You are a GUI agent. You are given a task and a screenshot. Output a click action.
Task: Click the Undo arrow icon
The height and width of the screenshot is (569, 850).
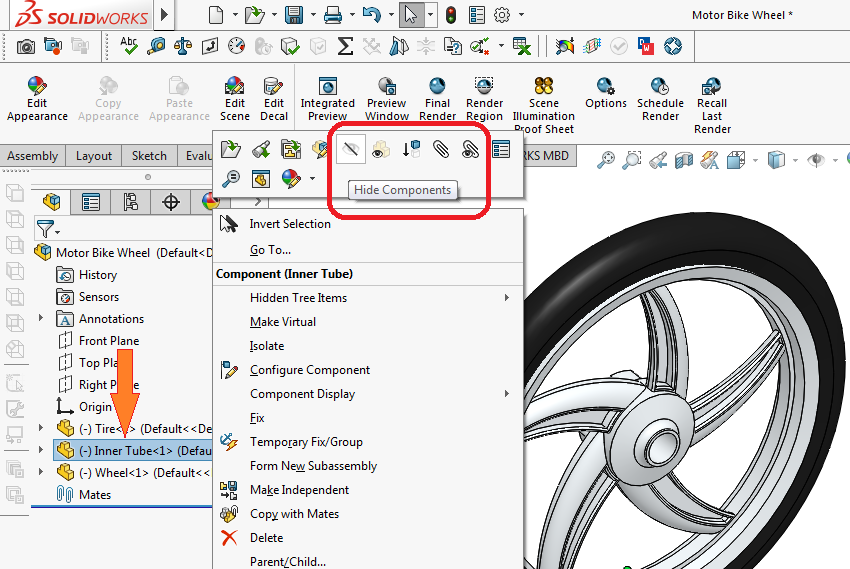[371, 15]
